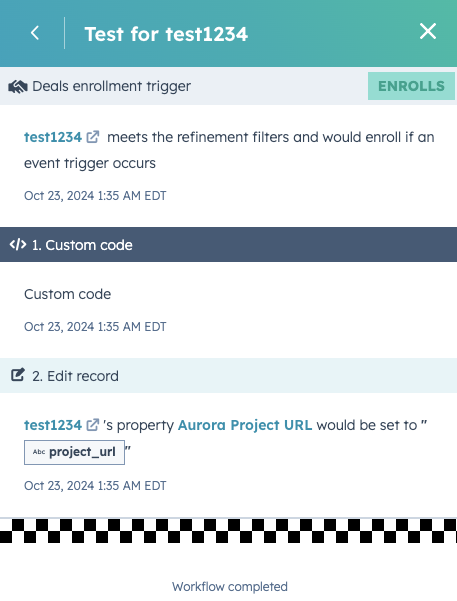Open external link icon in enrollment trigger section
This screenshot has width=457, height=601.
point(93,137)
